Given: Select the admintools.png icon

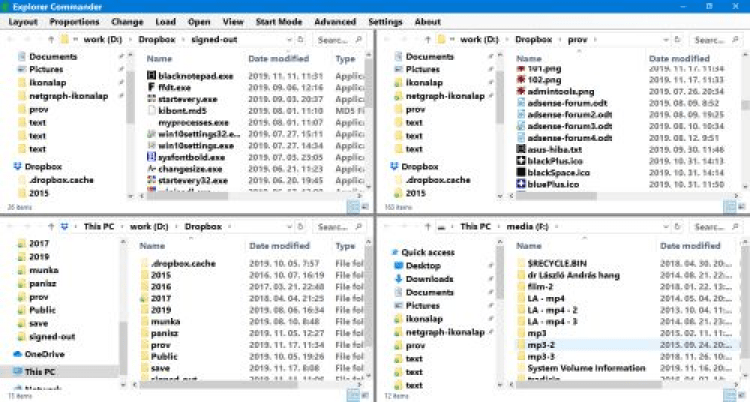Looking at the screenshot, I should [x=521, y=91].
